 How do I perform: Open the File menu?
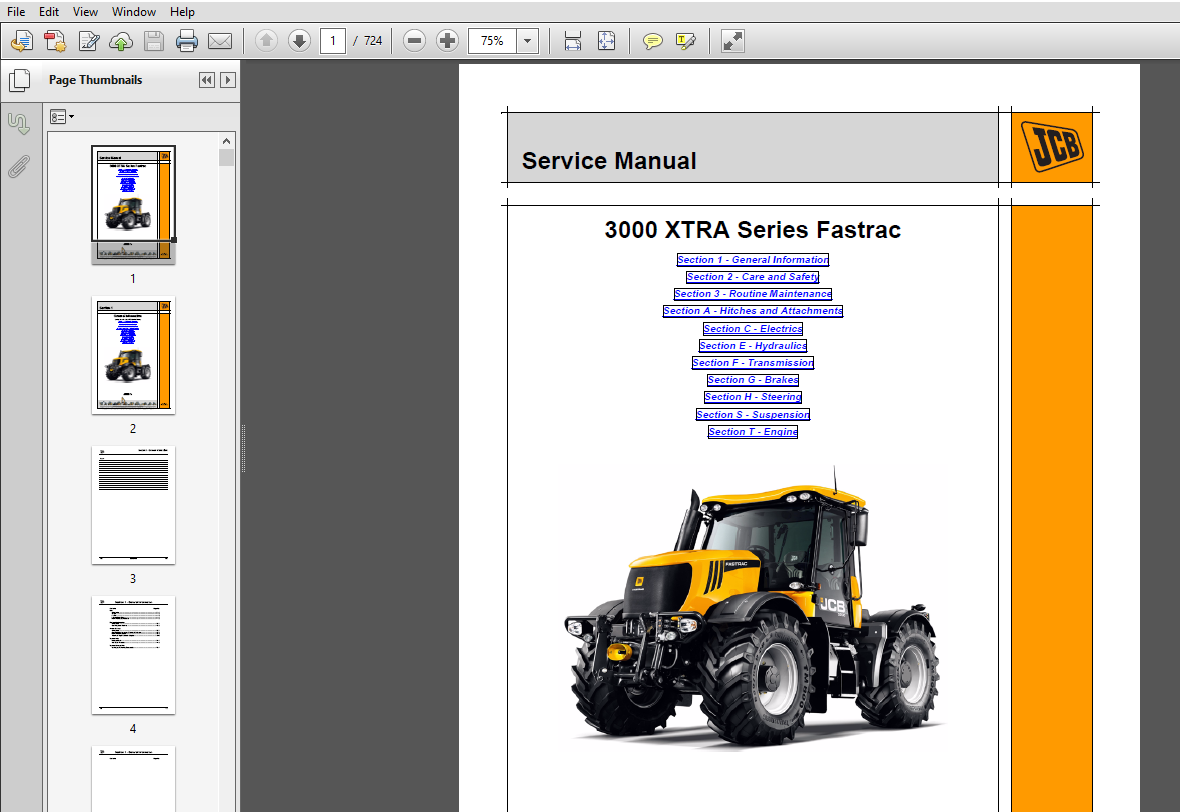coord(16,11)
